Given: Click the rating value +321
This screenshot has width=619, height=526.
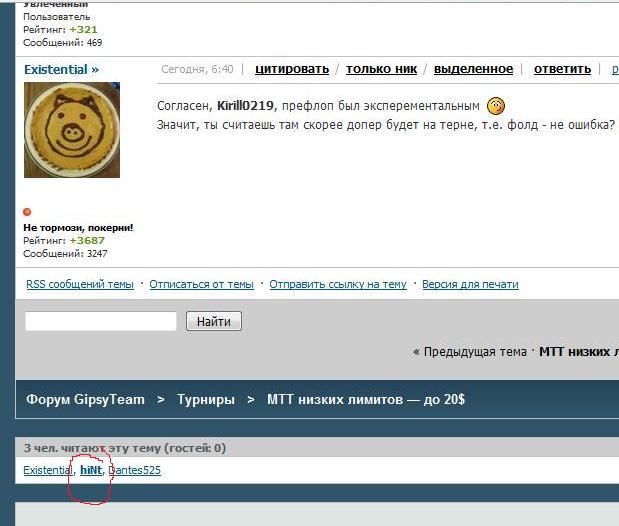Looking at the screenshot, I should [83, 30].
